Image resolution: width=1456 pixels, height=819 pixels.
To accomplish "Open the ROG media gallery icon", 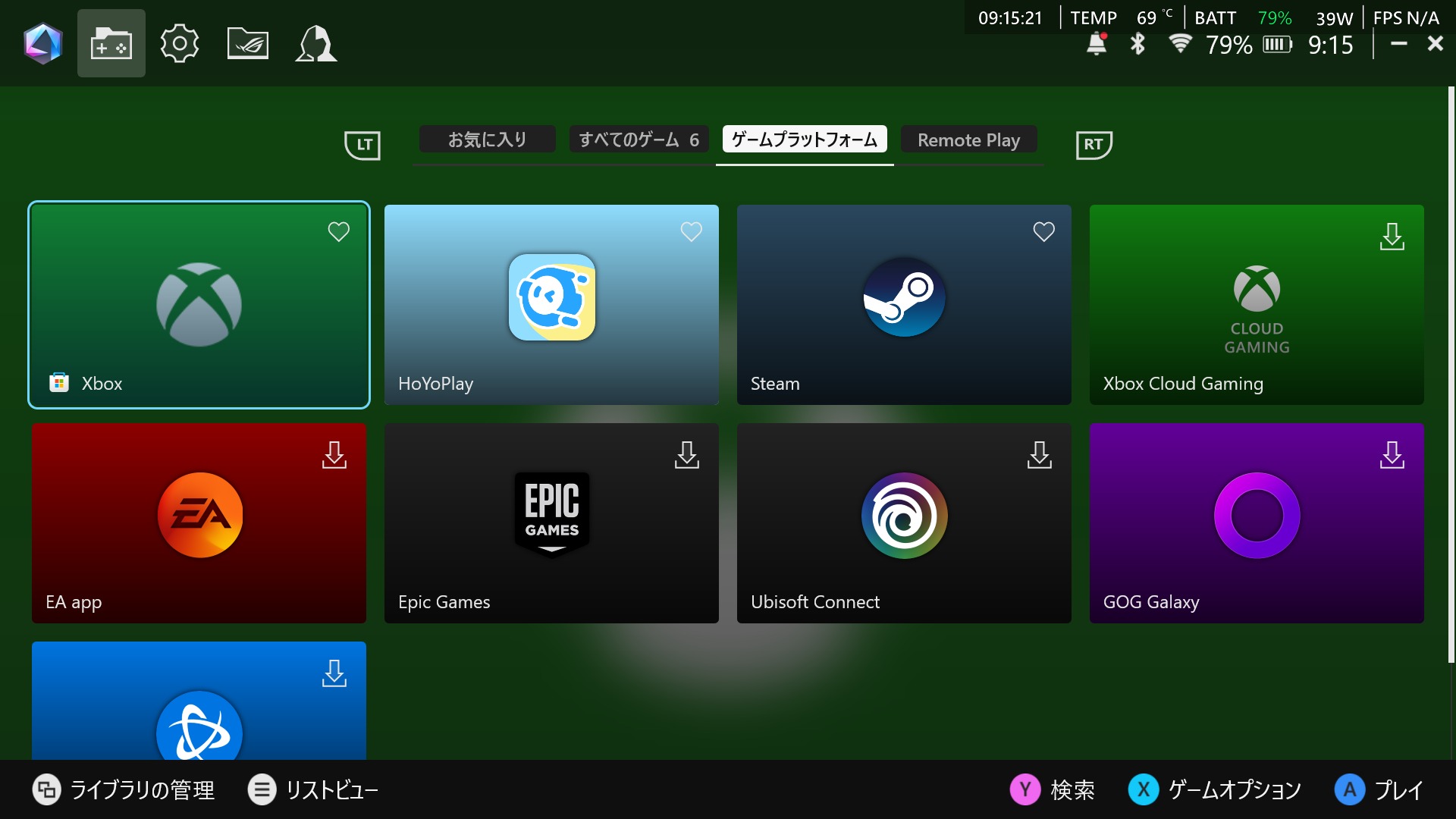I will 248,43.
